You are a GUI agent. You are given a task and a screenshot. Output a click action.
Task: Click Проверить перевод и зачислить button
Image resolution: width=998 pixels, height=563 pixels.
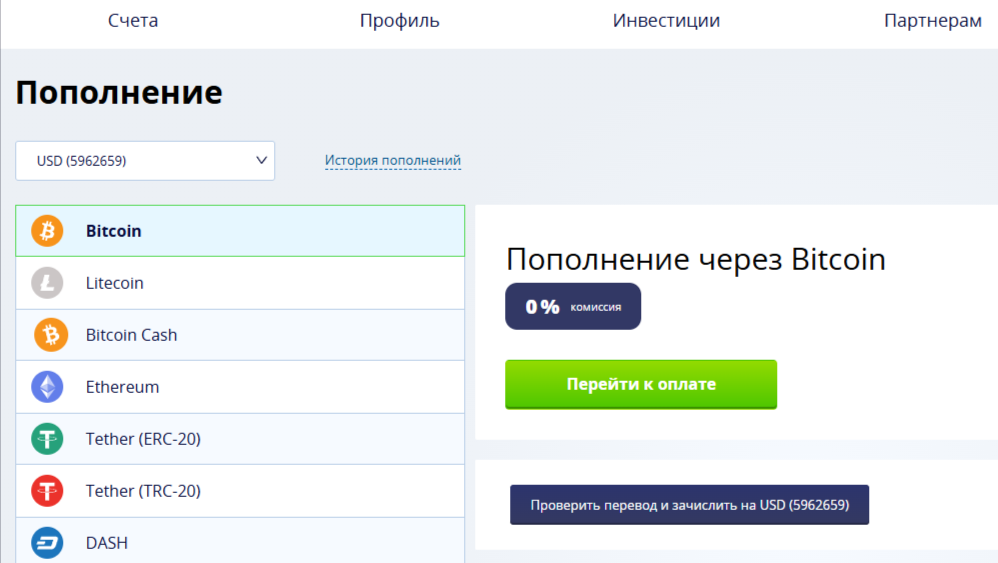[x=689, y=505]
